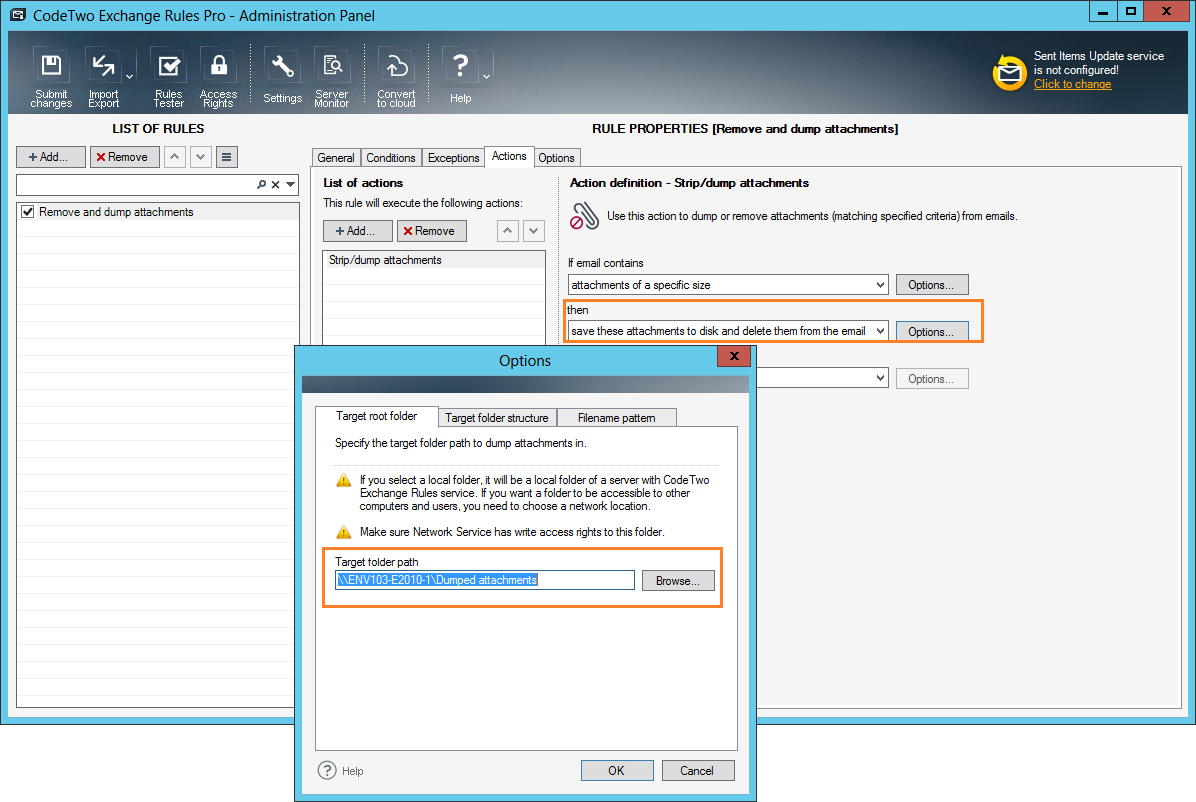Remove the selected rule from list
This screenshot has width=1196, height=802.
pyautogui.click(x=124, y=156)
